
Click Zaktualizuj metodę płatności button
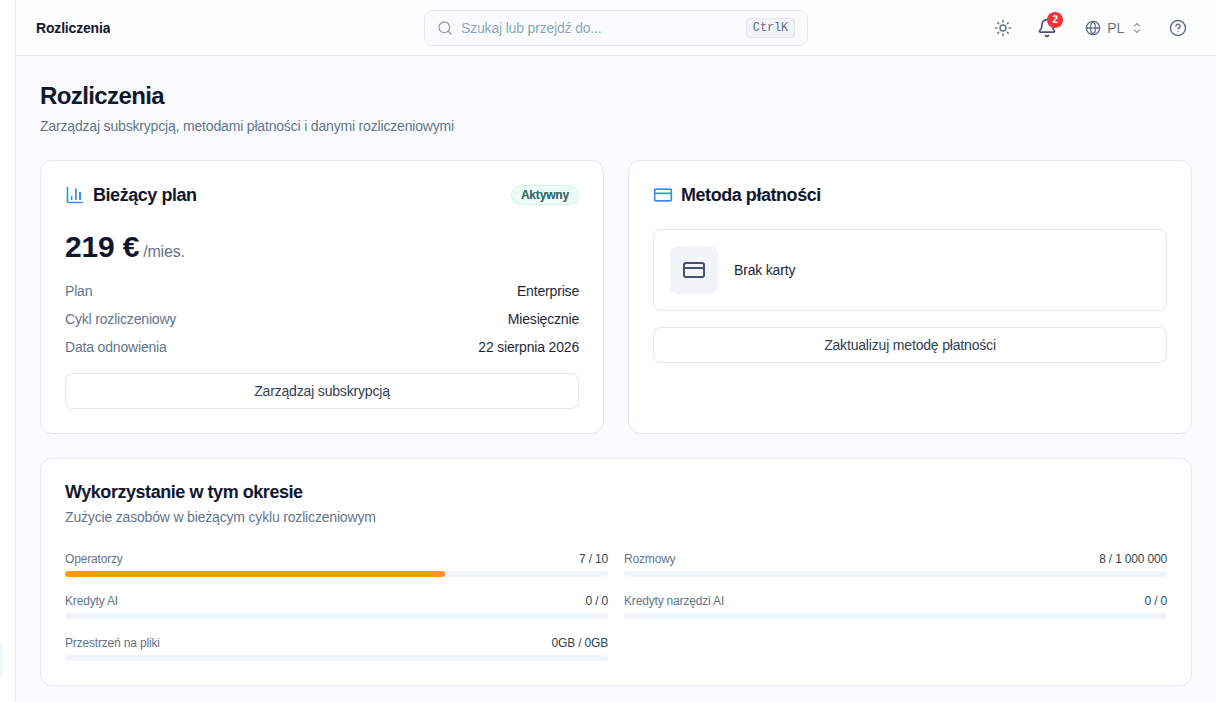coord(910,345)
